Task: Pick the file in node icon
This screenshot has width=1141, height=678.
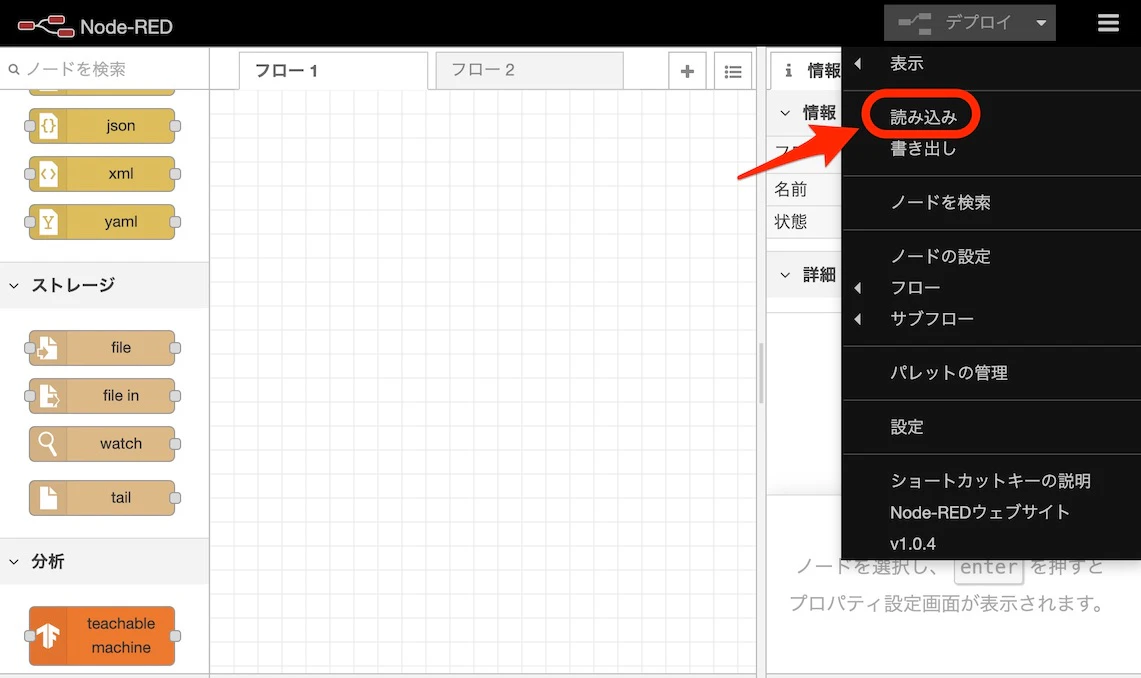Action: [48, 396]
